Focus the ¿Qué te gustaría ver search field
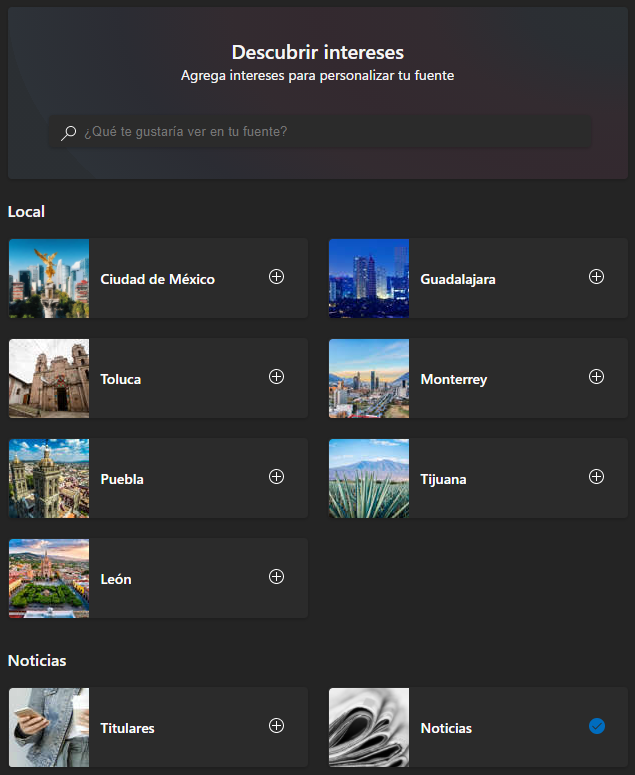 (x=320, y=131)
